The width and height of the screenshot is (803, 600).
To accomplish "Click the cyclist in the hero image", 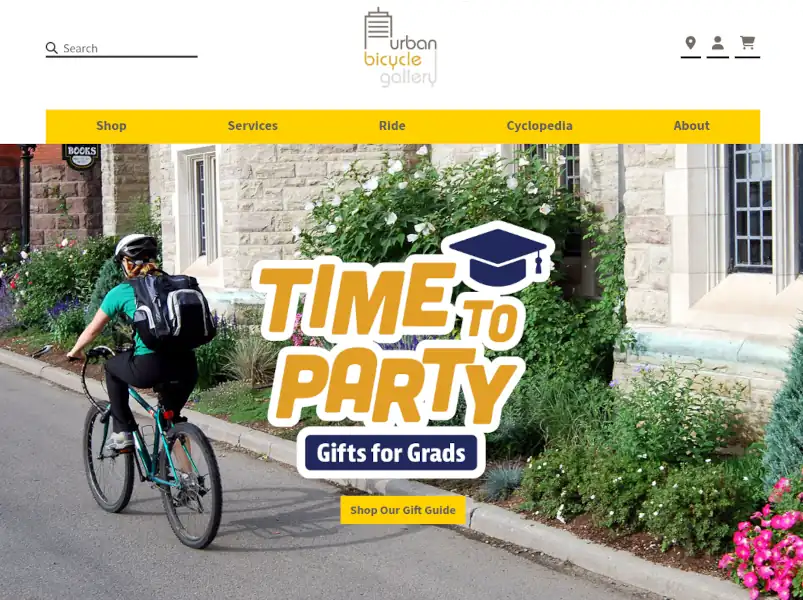I will point(149,390).
